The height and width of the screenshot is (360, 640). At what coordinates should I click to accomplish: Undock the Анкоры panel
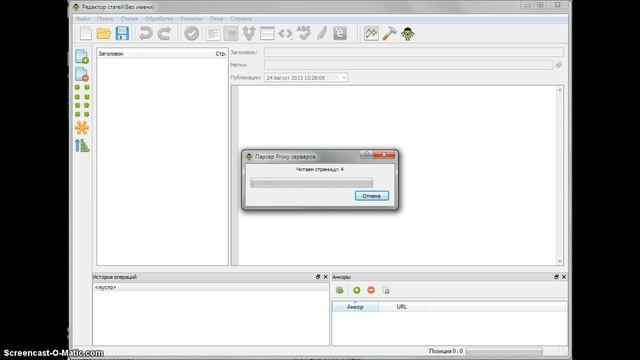pyautogui.click(x=556, y=277)
